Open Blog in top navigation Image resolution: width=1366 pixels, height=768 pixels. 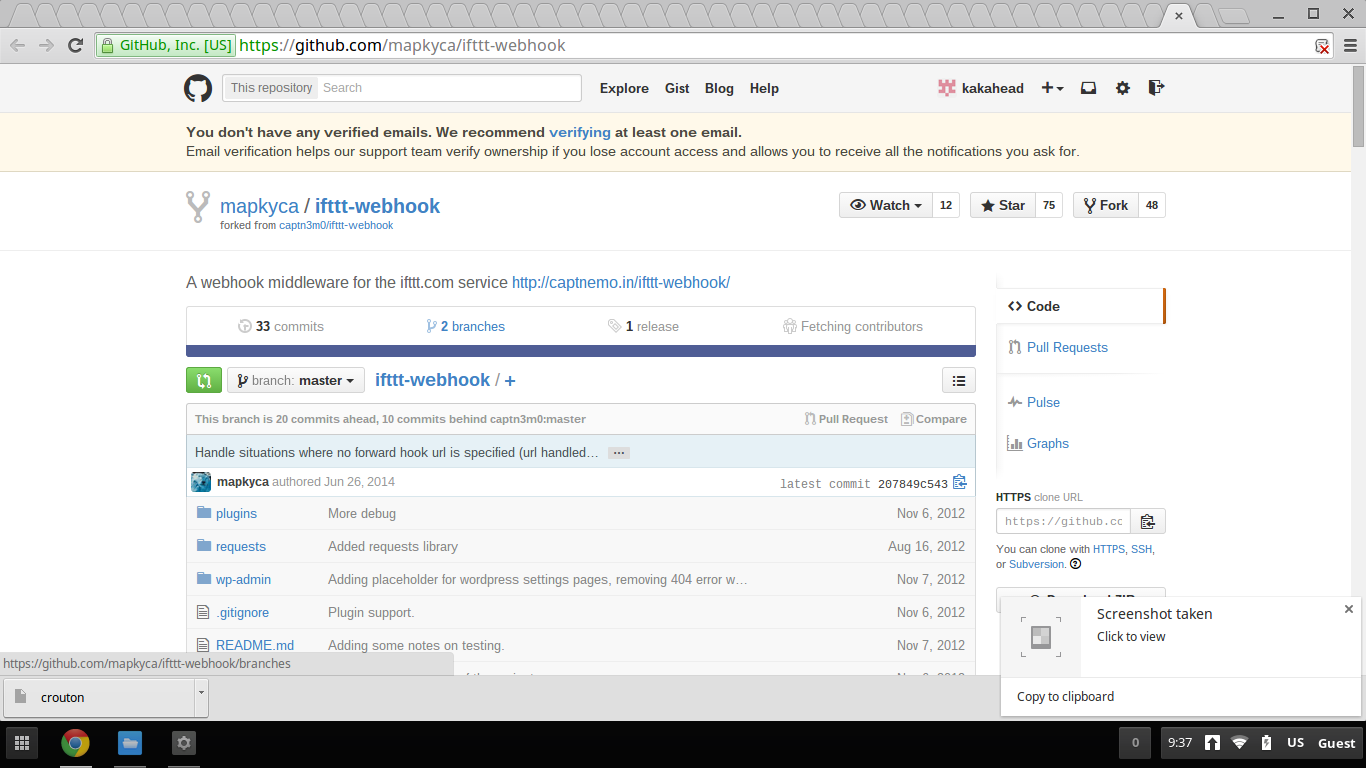719,88
